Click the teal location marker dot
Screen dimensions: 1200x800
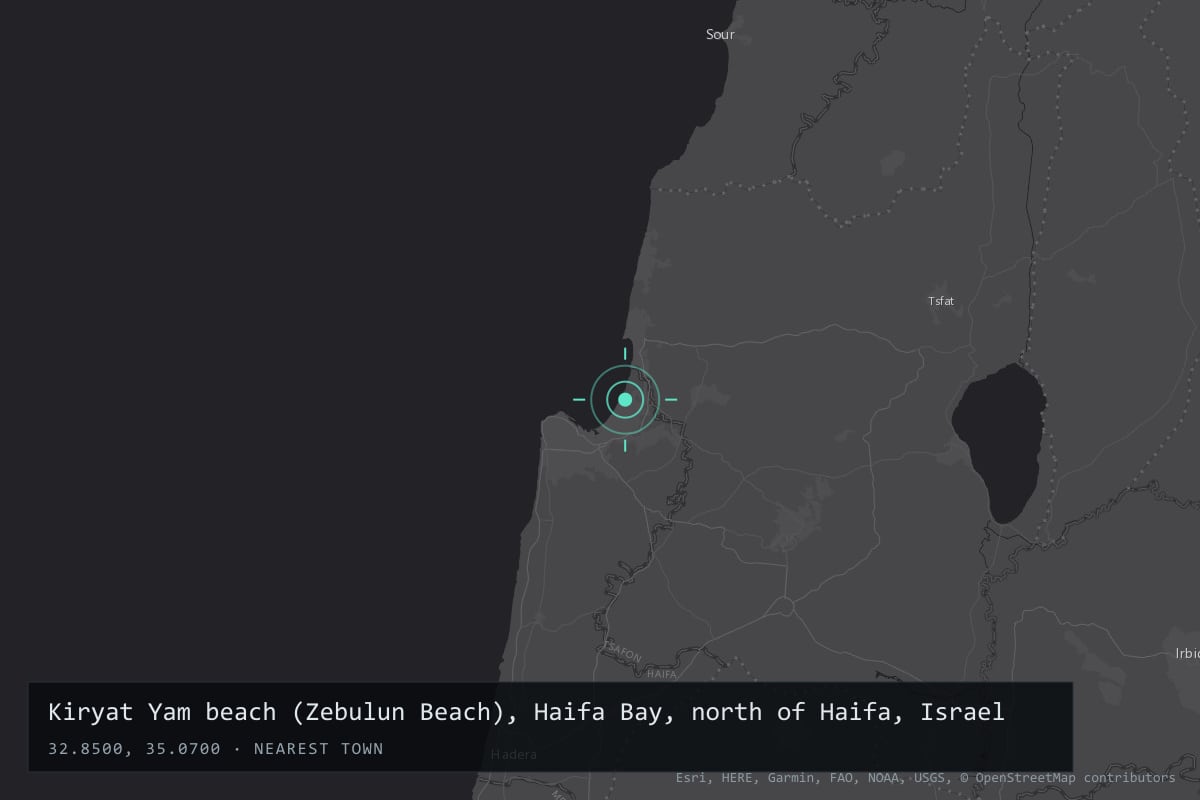pyautogui.click(x=625, y=399)
